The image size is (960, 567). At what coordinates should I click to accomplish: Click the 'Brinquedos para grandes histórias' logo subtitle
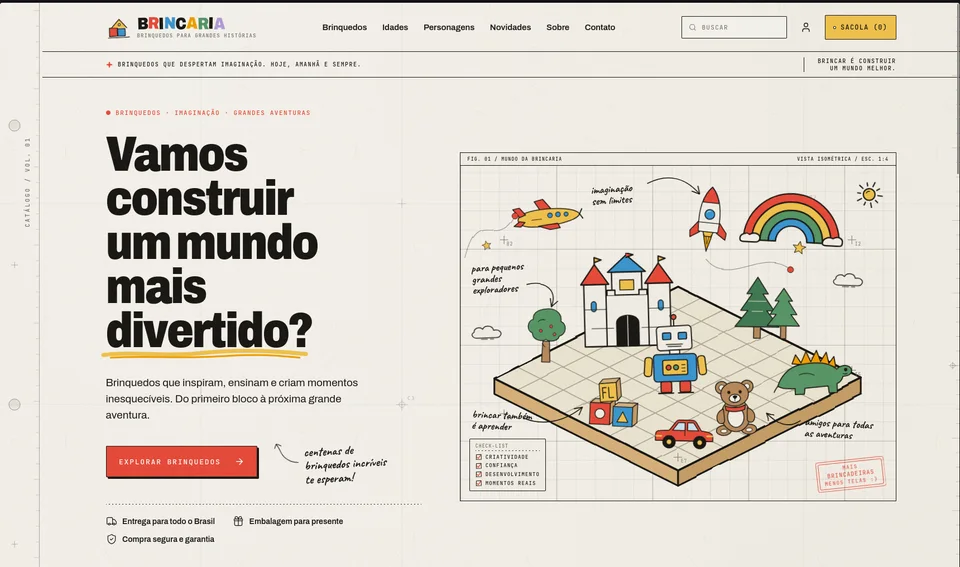pyautogui.click(x=196, y=36)
